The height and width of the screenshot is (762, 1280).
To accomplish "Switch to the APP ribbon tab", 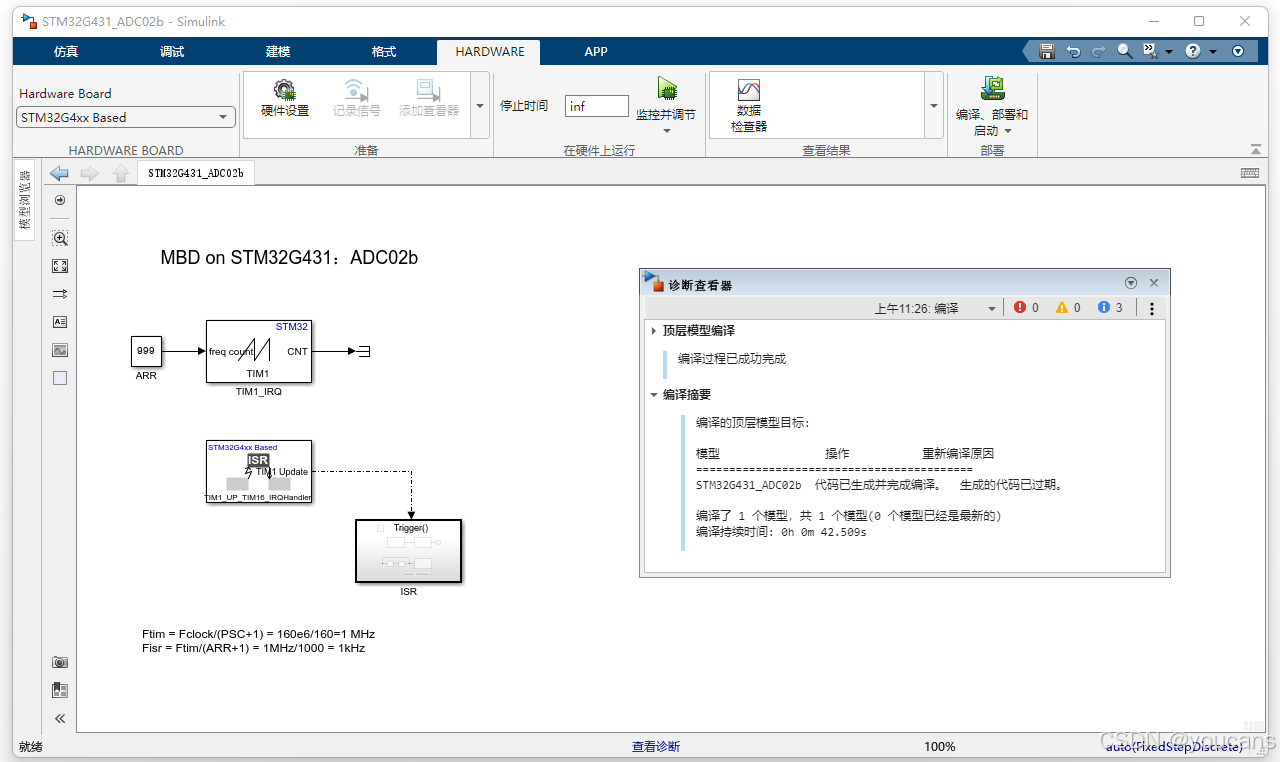I will pyautogui.click(x=596, y=52).
